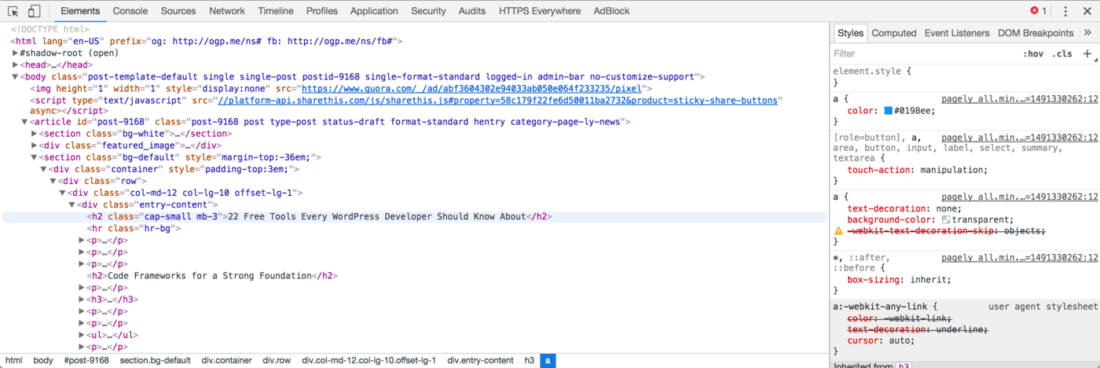Select the Elements tab

click(x=80, y=11)
